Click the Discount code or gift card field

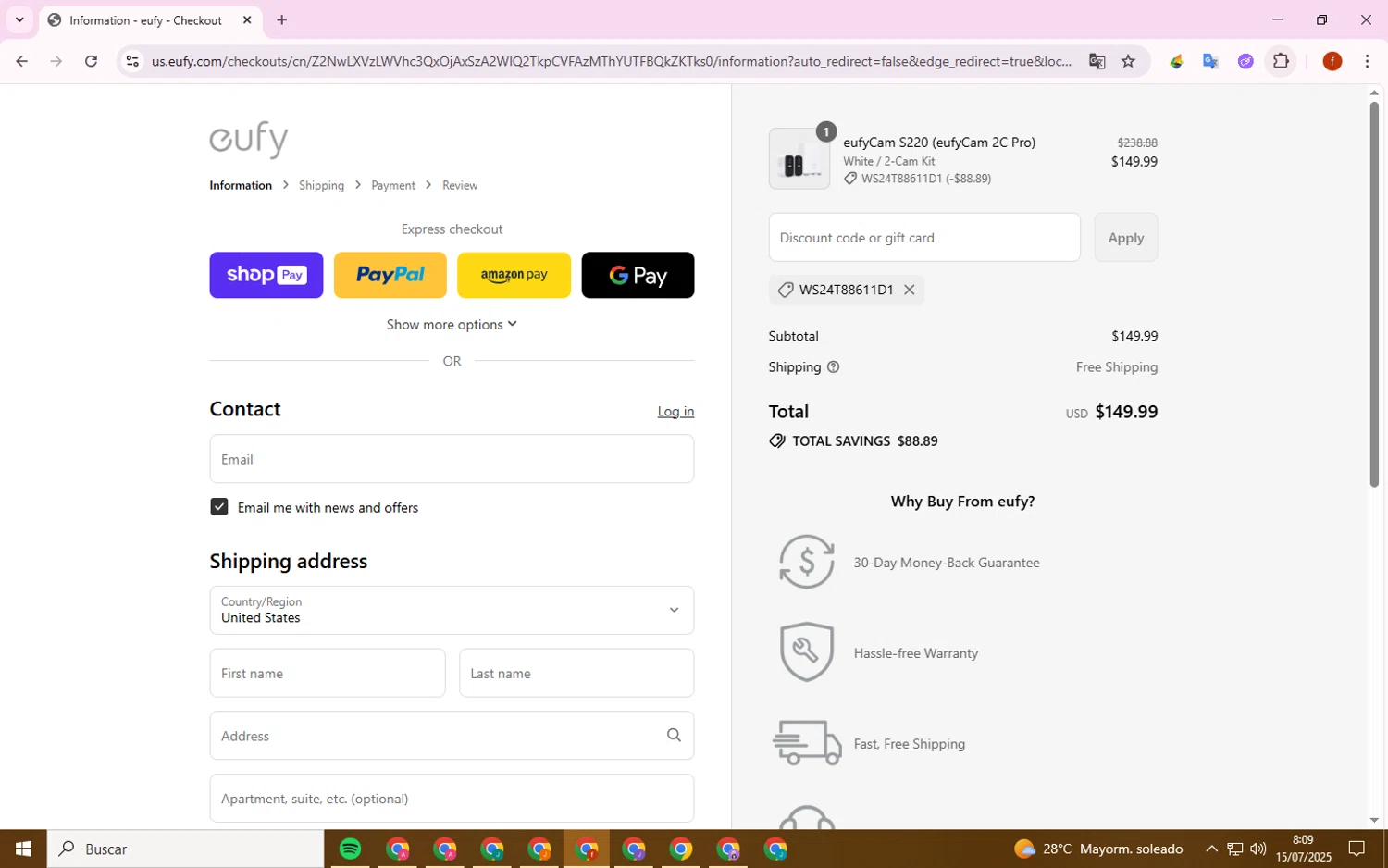924,238
